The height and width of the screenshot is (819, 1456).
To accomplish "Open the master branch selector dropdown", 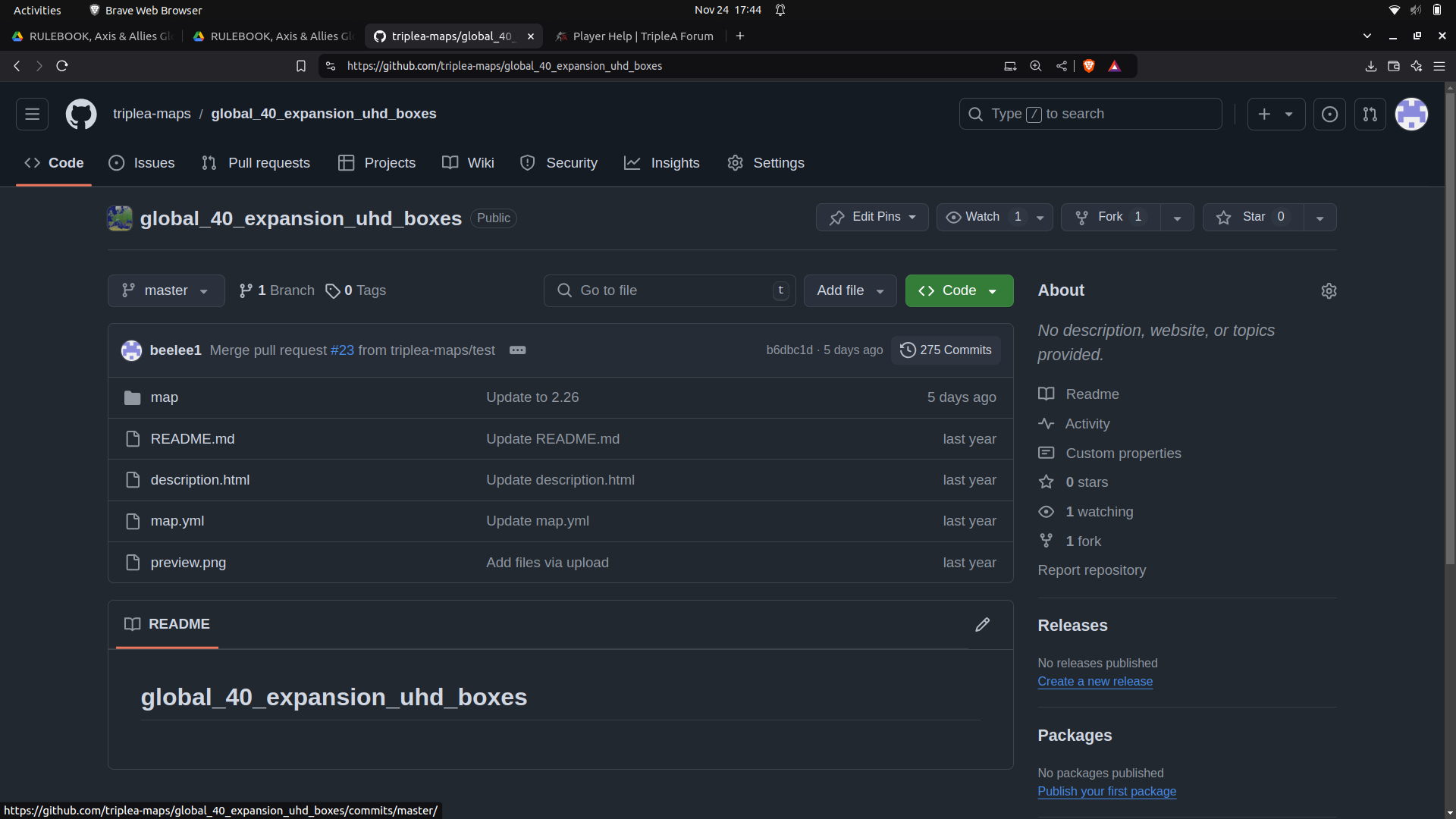I will (166, 290).
